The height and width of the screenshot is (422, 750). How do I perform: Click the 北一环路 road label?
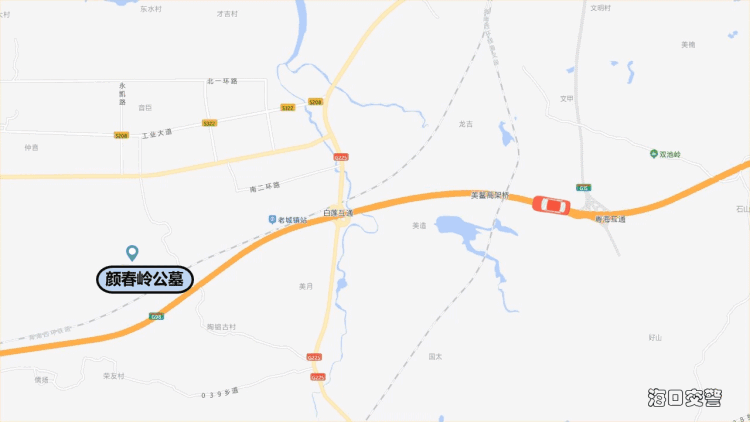222,81
